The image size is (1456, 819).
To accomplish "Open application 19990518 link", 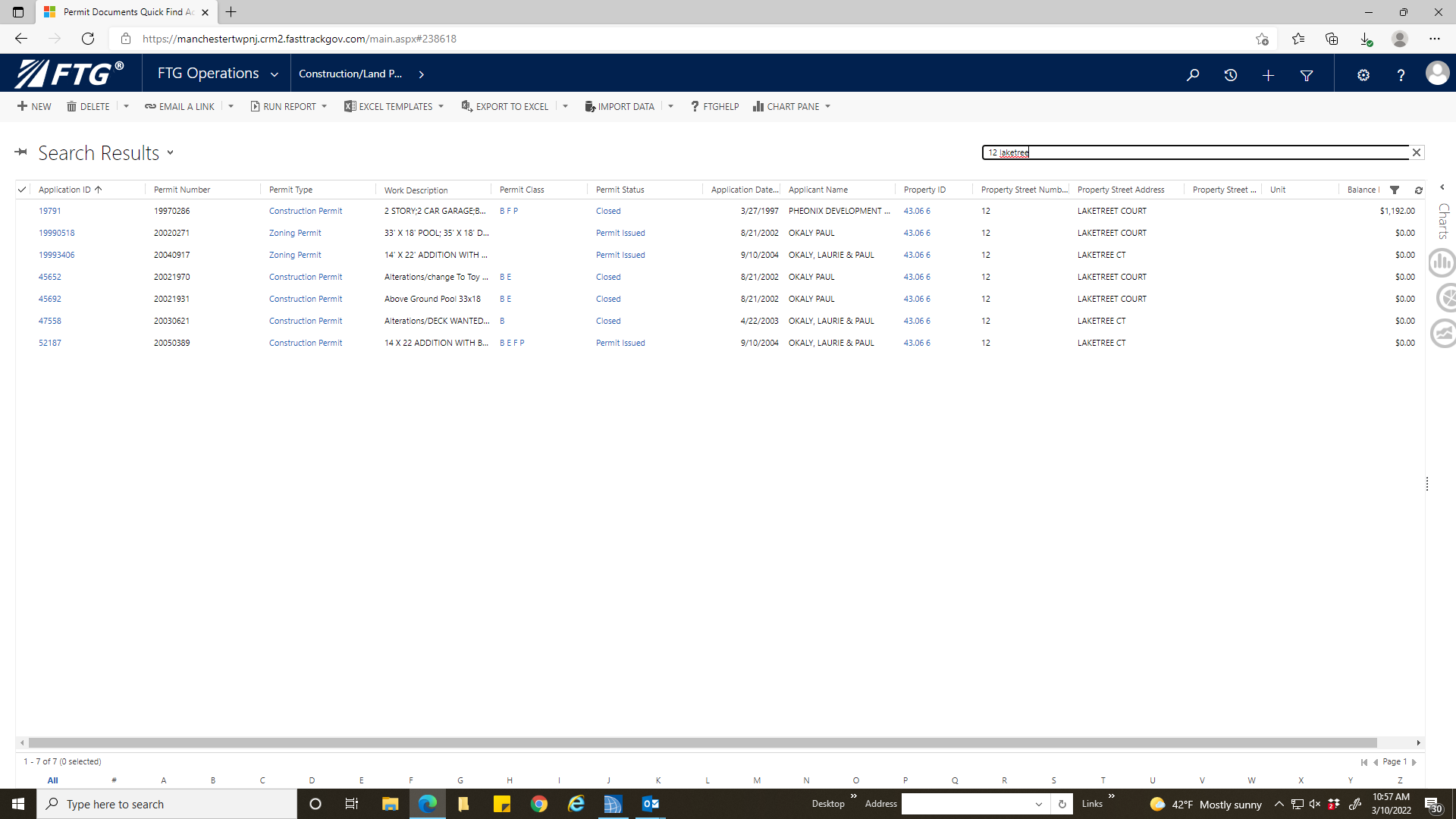I will [x=56, y=234].
